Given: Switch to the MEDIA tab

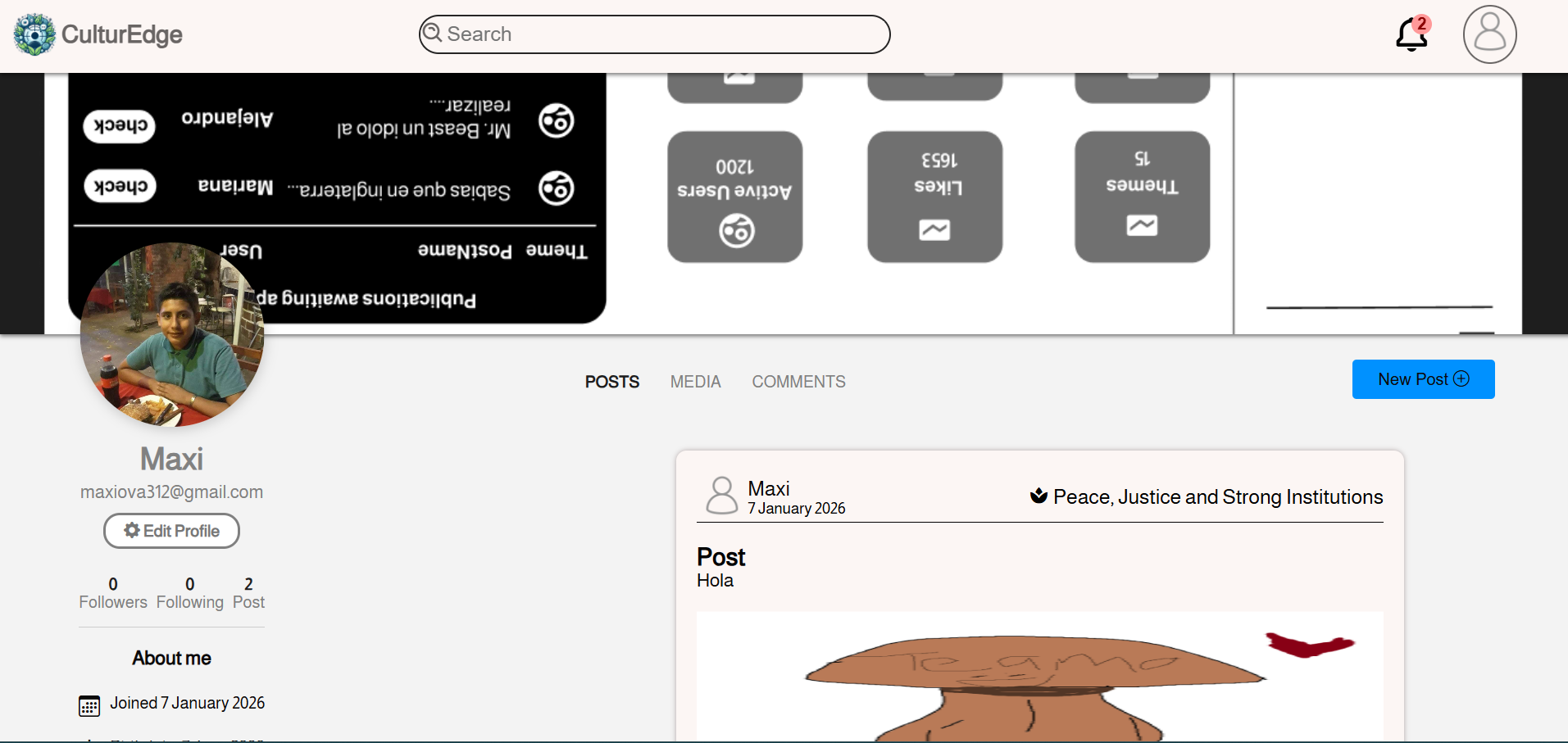Looking at the screenshot, I should click(695, 381).
